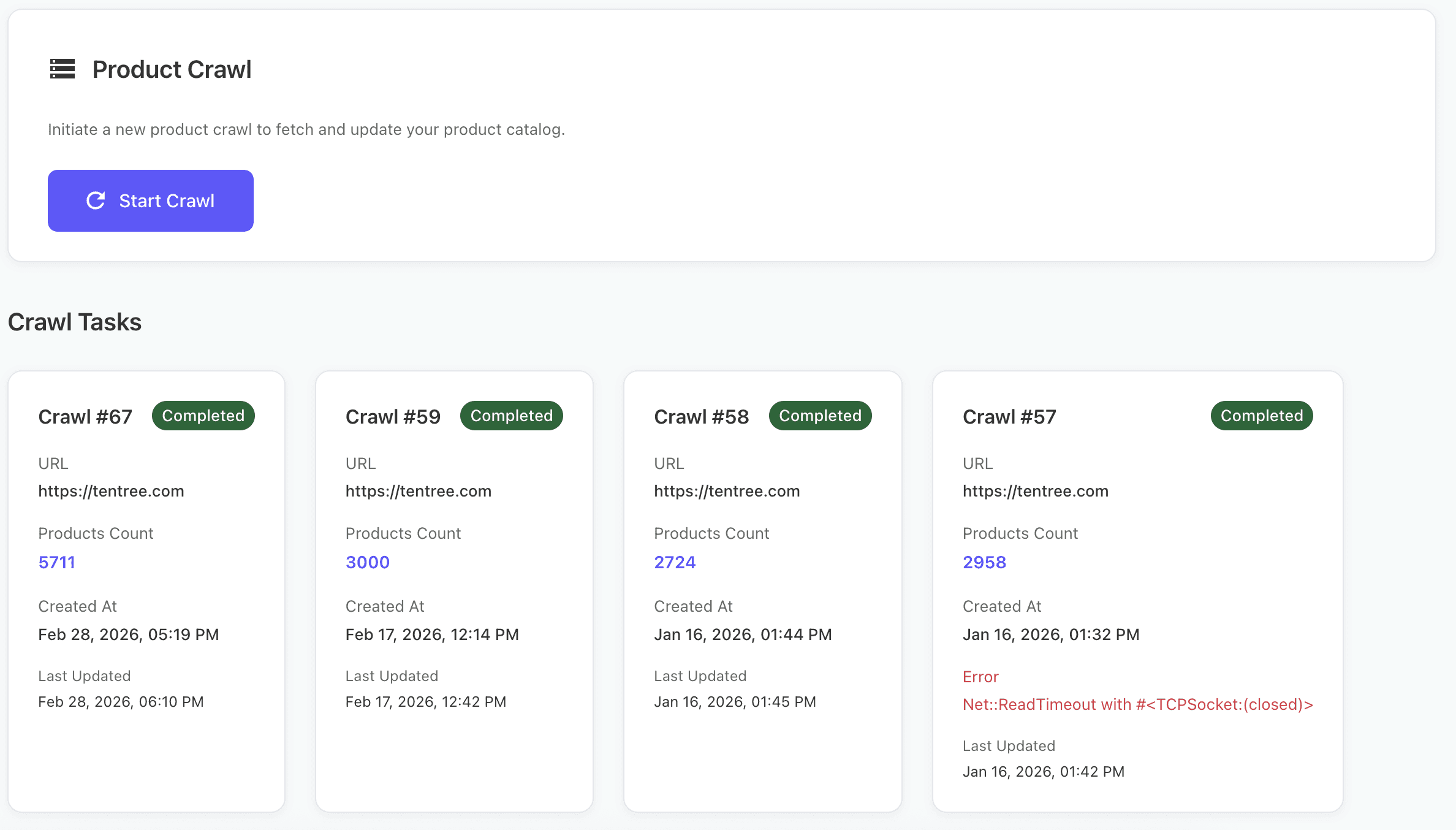Viewport: 1456px width, 830px height.
Task: Open products count link 5711
Action: click(56, 562)
